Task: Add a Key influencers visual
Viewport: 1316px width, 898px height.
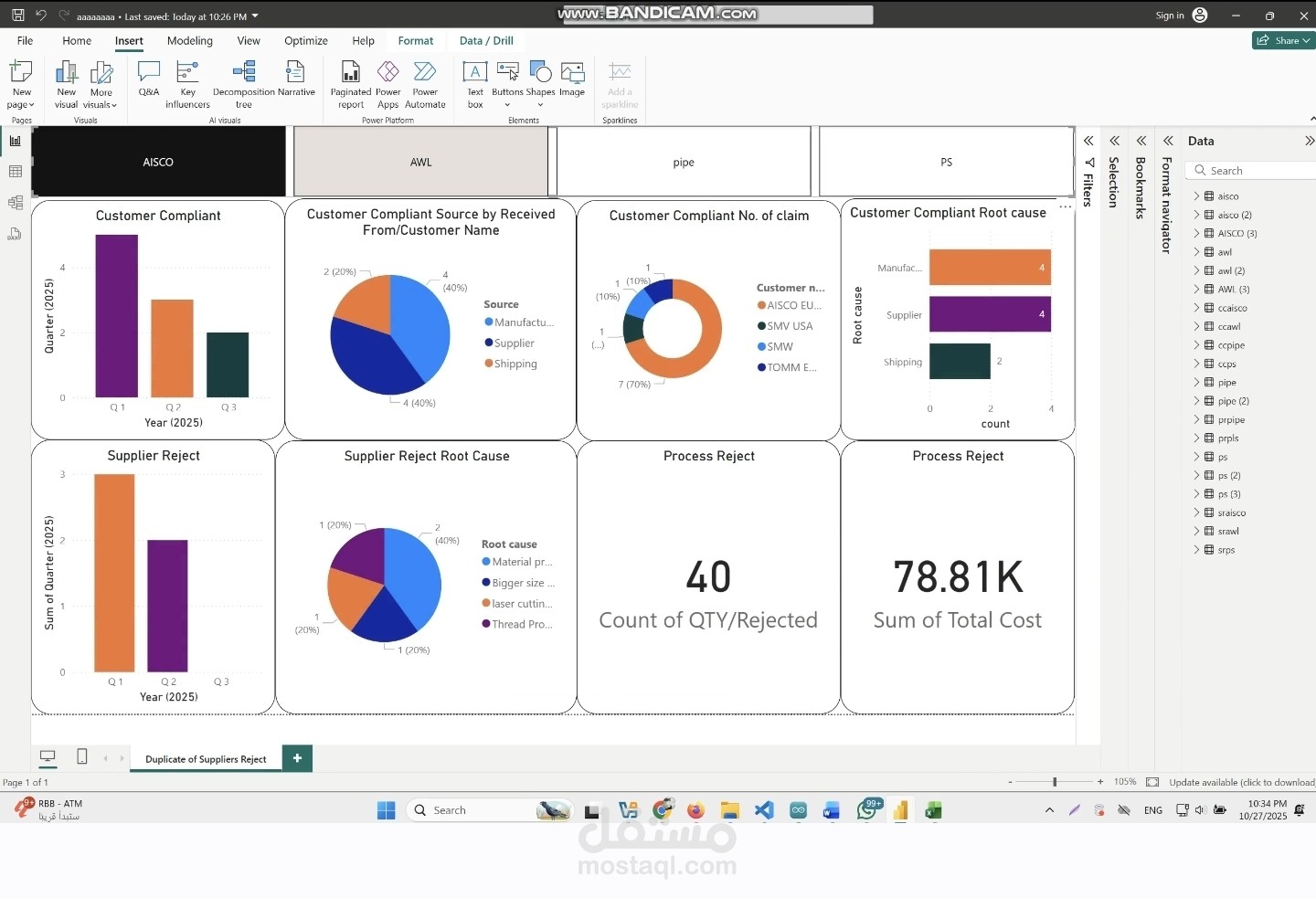Action: 187,84
